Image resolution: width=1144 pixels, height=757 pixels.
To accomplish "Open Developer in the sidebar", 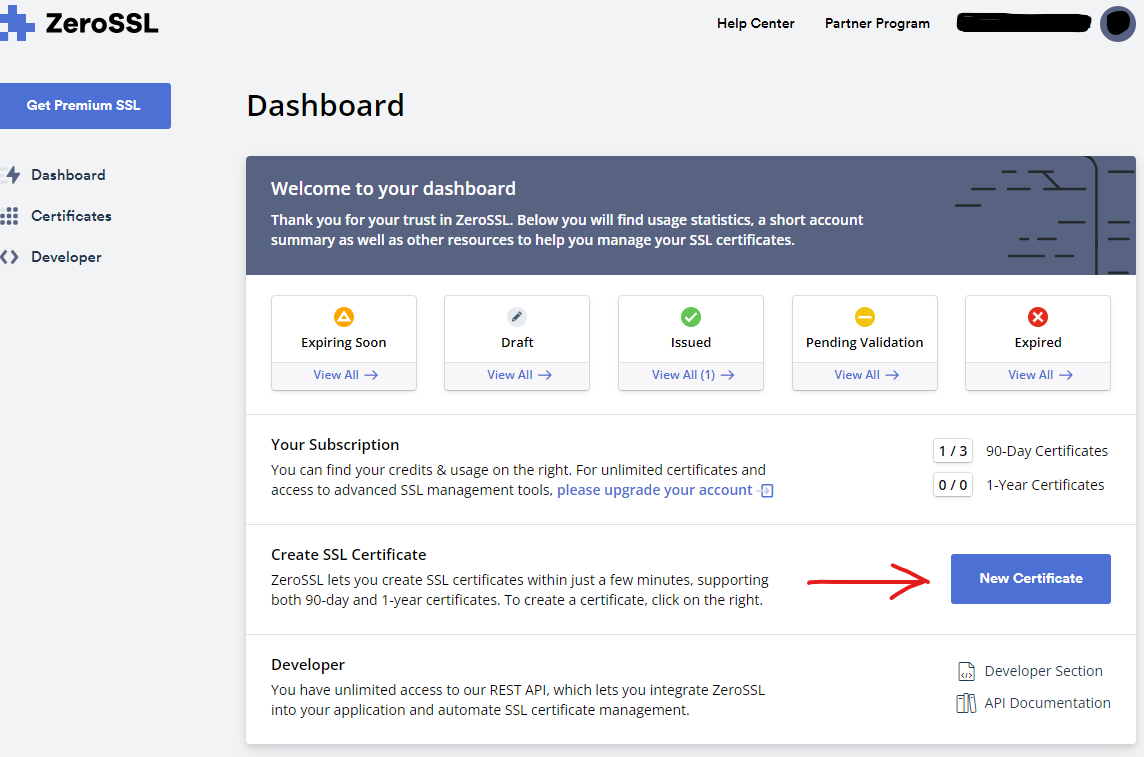I will point(66,257).
